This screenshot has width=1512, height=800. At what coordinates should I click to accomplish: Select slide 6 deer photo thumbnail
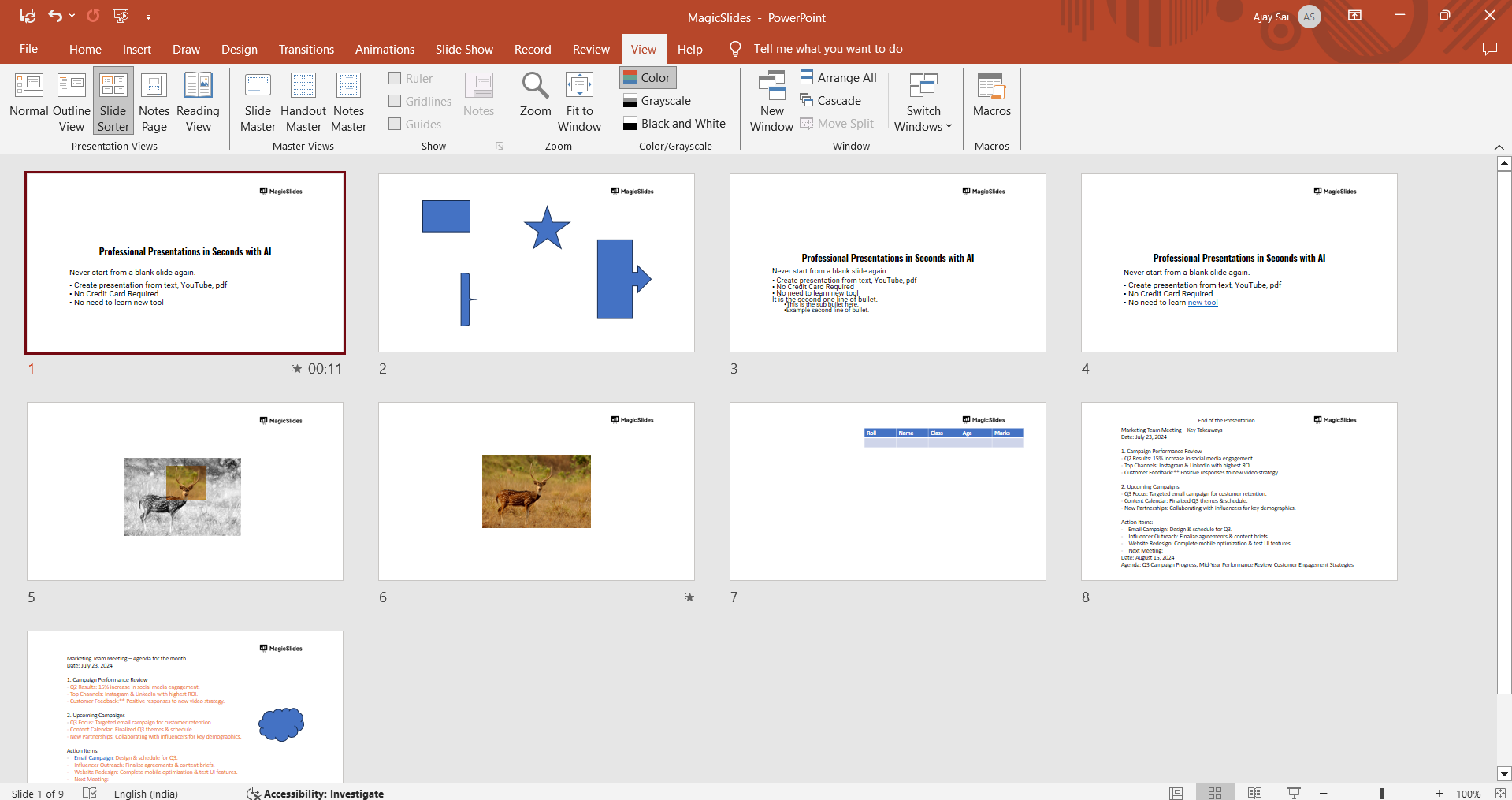click(537, 492)
